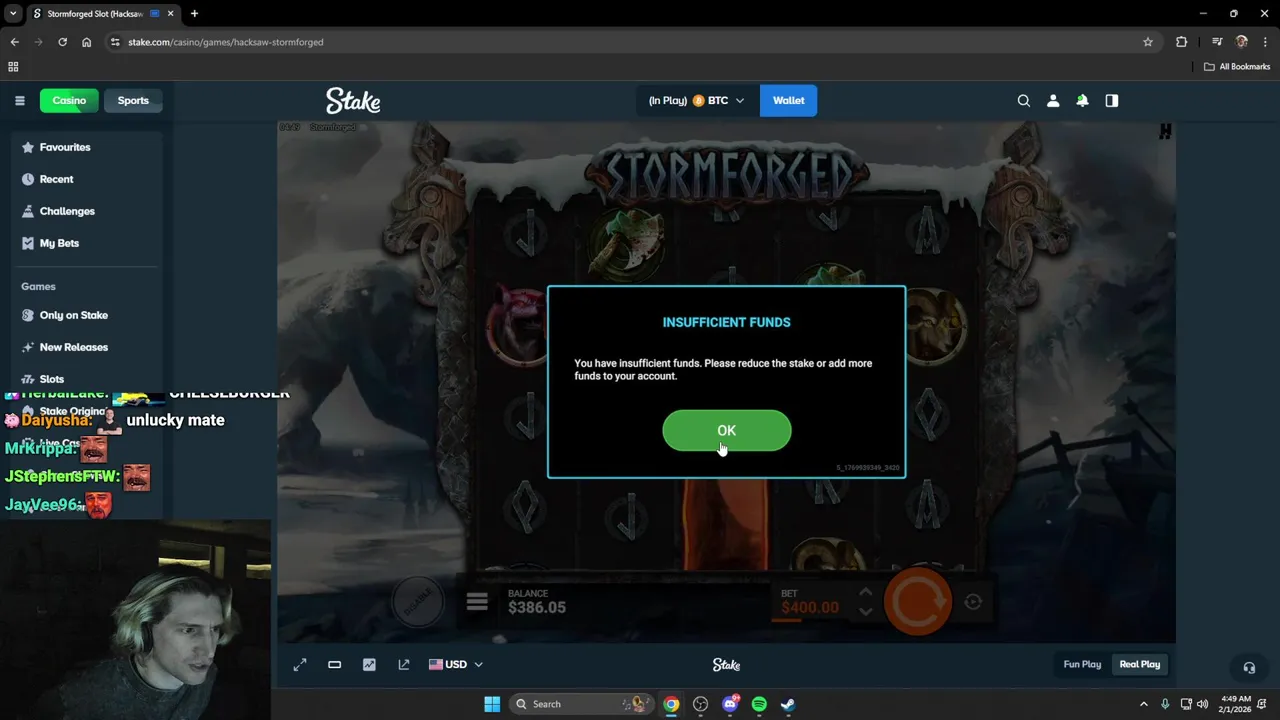The width and height of the screenshot is (1280, 720).
Task: Open the taskbar volume control
Action: tap(1202, 704)
